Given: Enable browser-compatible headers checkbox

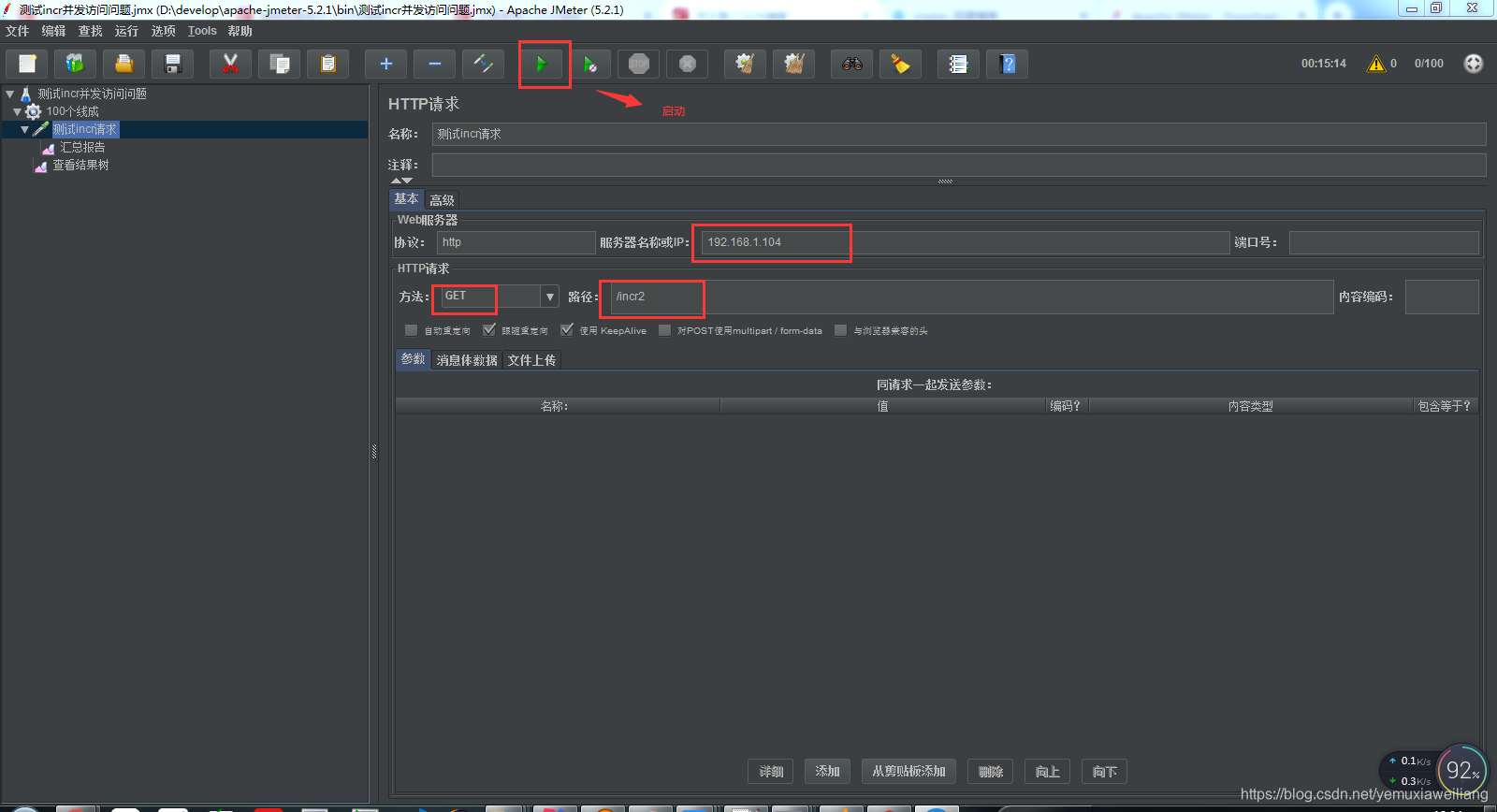Looking at the screenshot, I should (840, 330).
